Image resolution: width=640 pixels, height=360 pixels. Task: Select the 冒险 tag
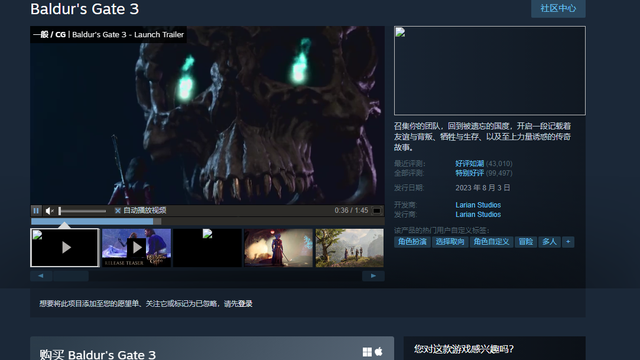[526, 242]
